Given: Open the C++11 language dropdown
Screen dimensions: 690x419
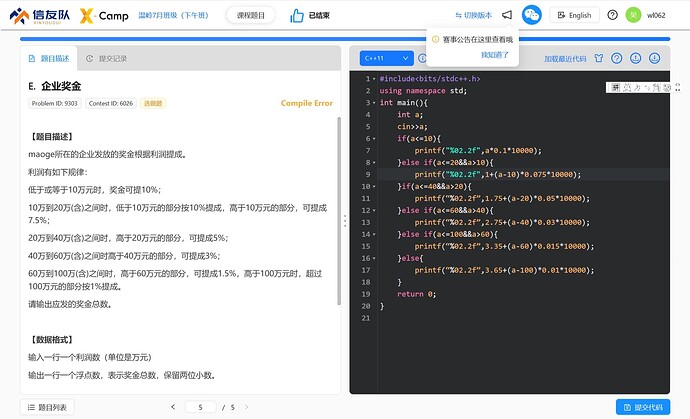Looking at the screenshot, I should click(x=386, y=58).
